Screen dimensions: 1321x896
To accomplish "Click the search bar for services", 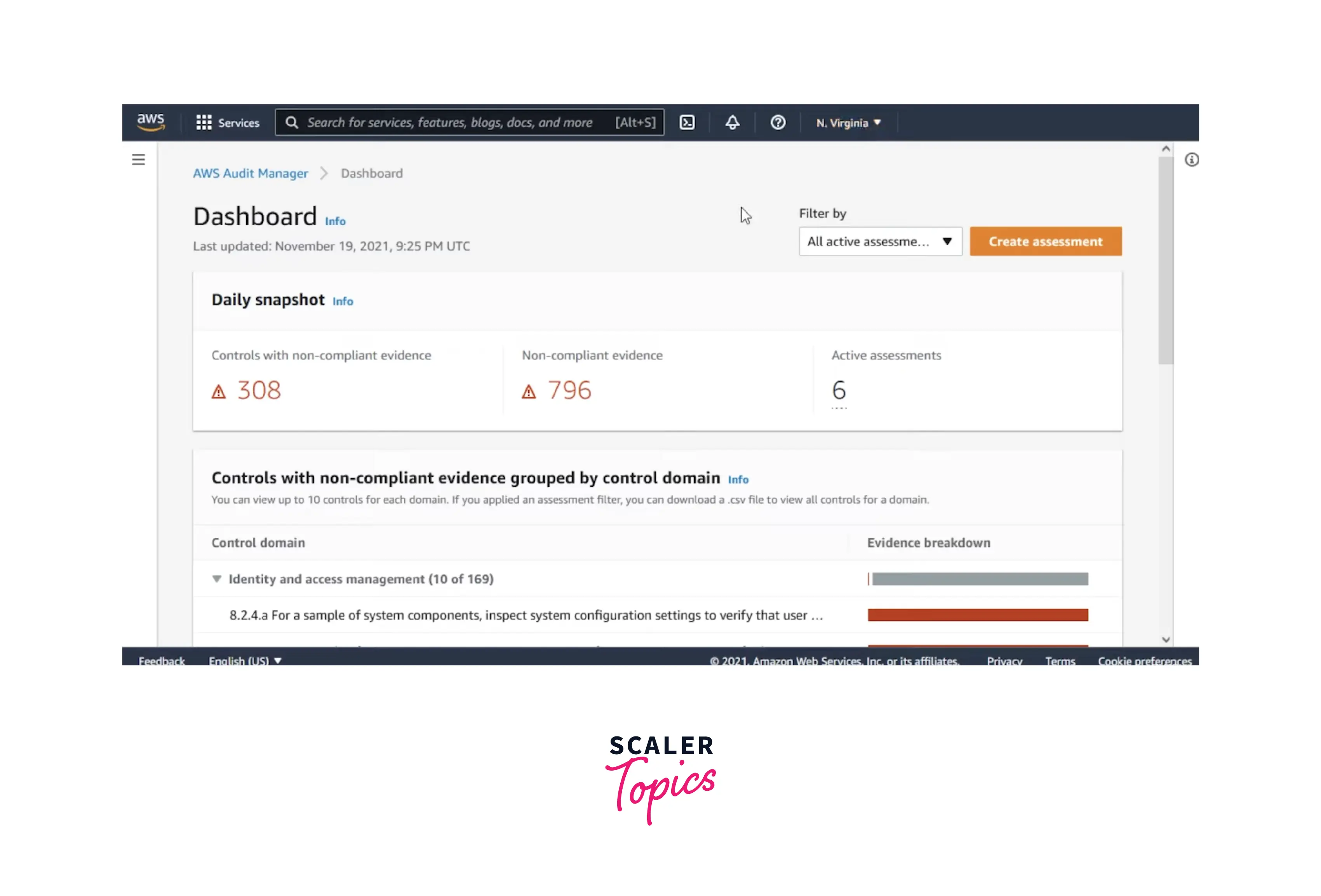I will click(x=469, y=122).
